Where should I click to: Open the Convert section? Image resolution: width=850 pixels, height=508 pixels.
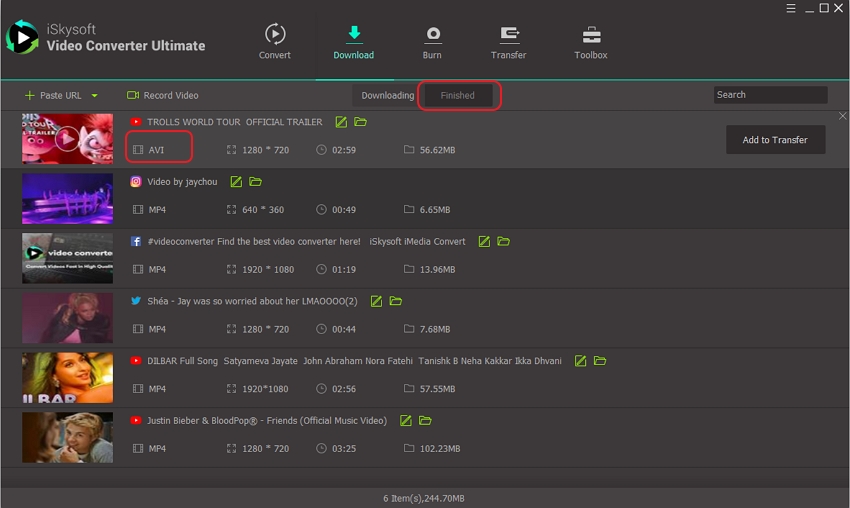click(275, 41)
